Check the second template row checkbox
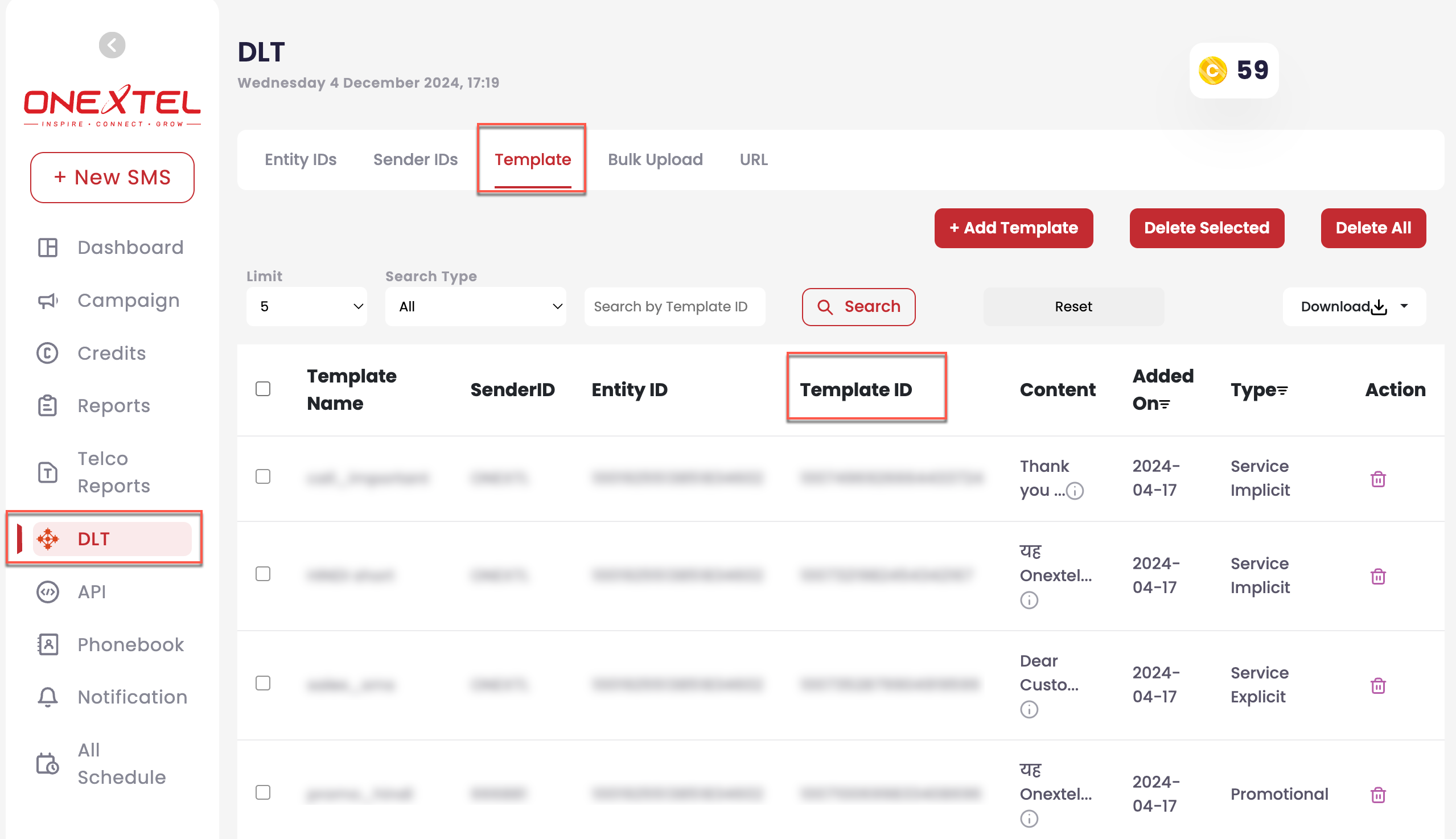The image size is (1456, 839). (x=263, y=574)
